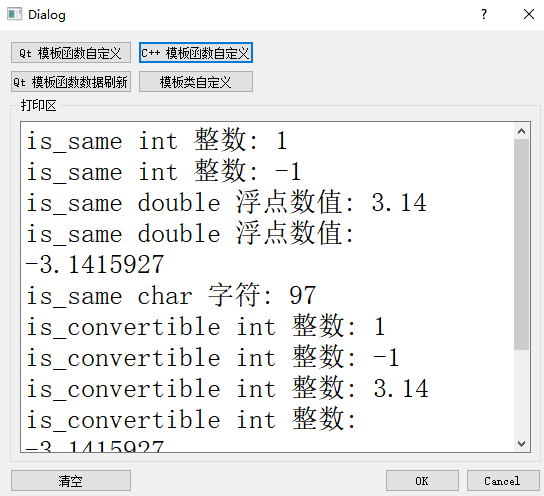This screenshot has height=496, width=544.
Task: Click the line 'is_convertible int 整数: 3.14'
Action: coord(228,389)
